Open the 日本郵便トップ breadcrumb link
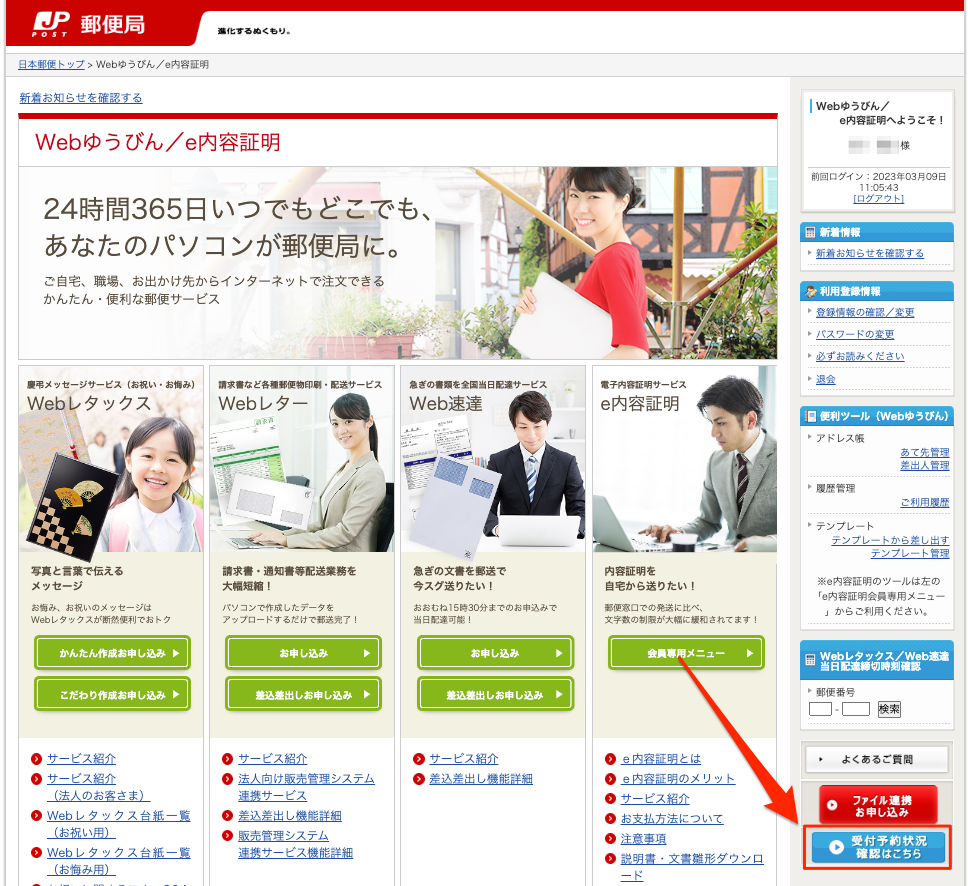Image resolution: width=968 pixels, height=886 pixels. 51,64
